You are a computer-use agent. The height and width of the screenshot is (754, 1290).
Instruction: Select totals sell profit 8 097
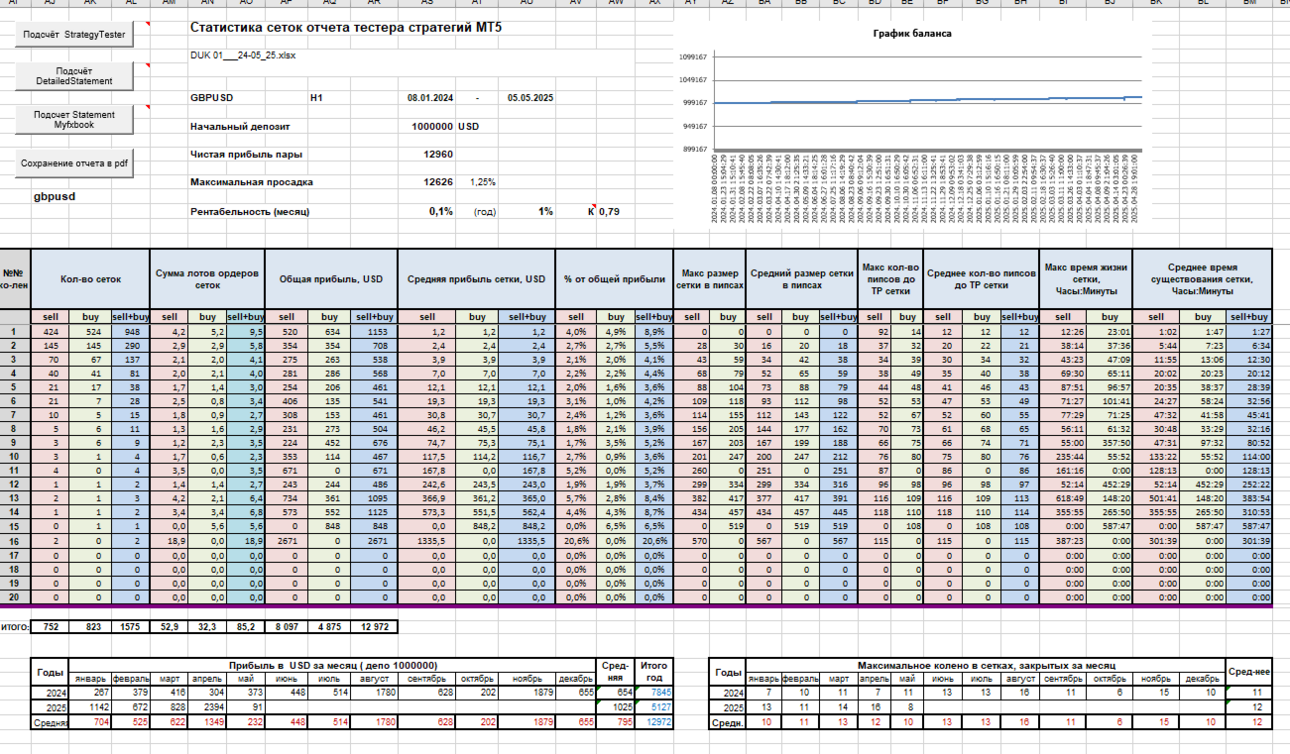click(288, 627)
